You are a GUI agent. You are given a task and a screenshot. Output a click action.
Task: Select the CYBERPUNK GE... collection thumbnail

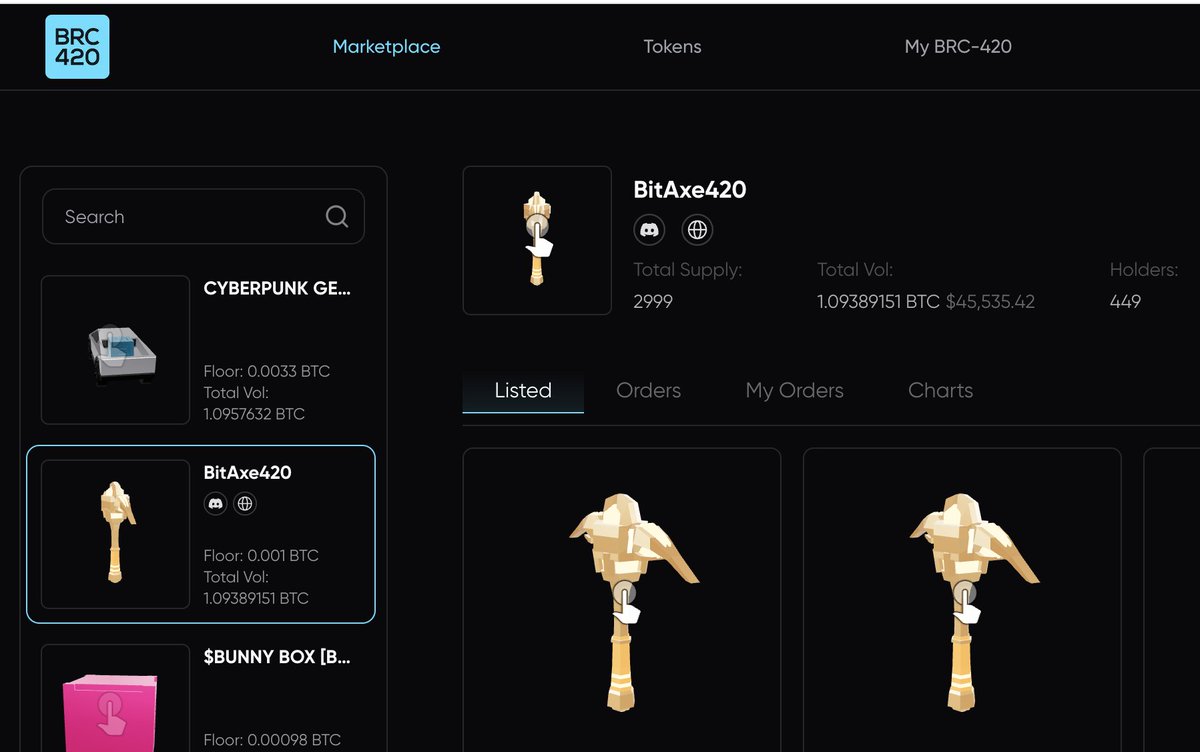[115, 350]
